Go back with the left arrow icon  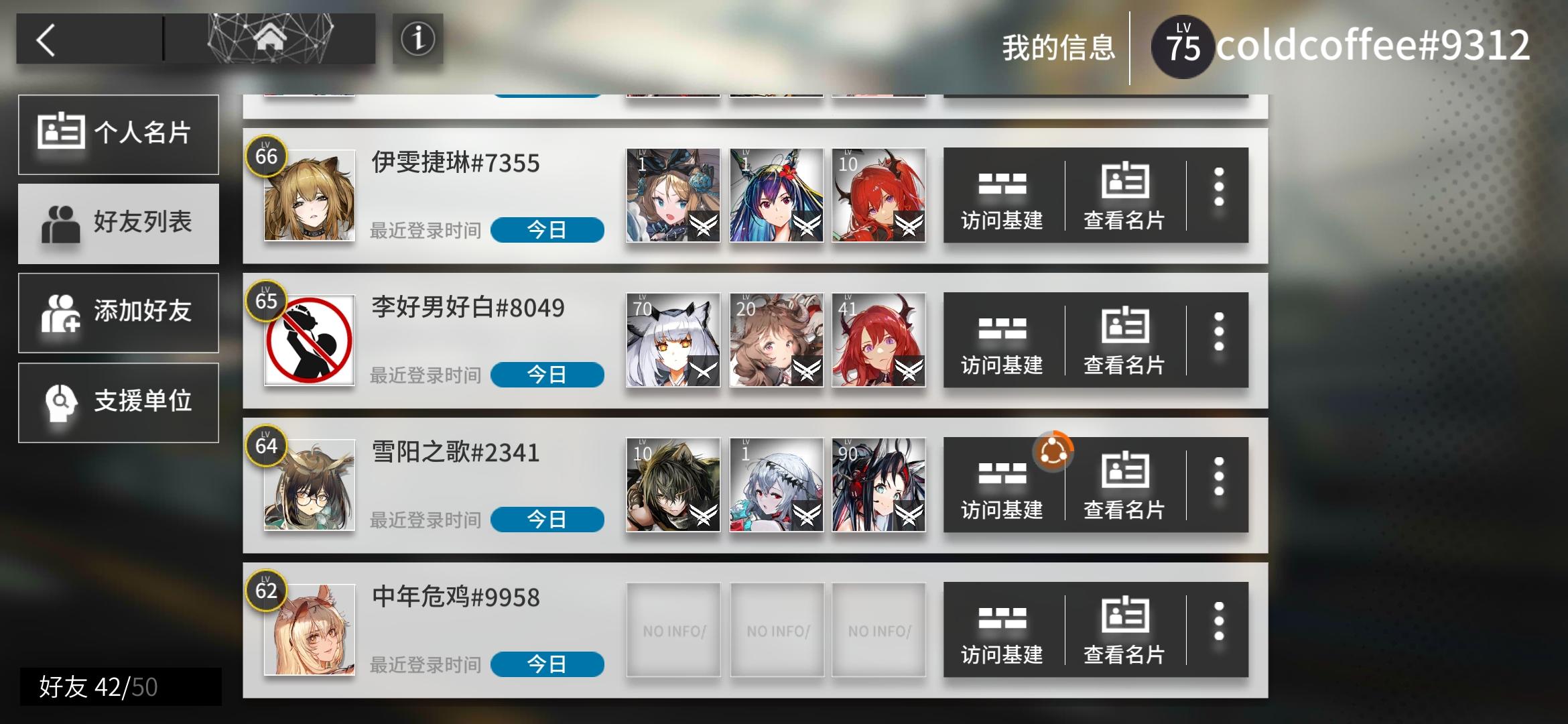(46, 40)
